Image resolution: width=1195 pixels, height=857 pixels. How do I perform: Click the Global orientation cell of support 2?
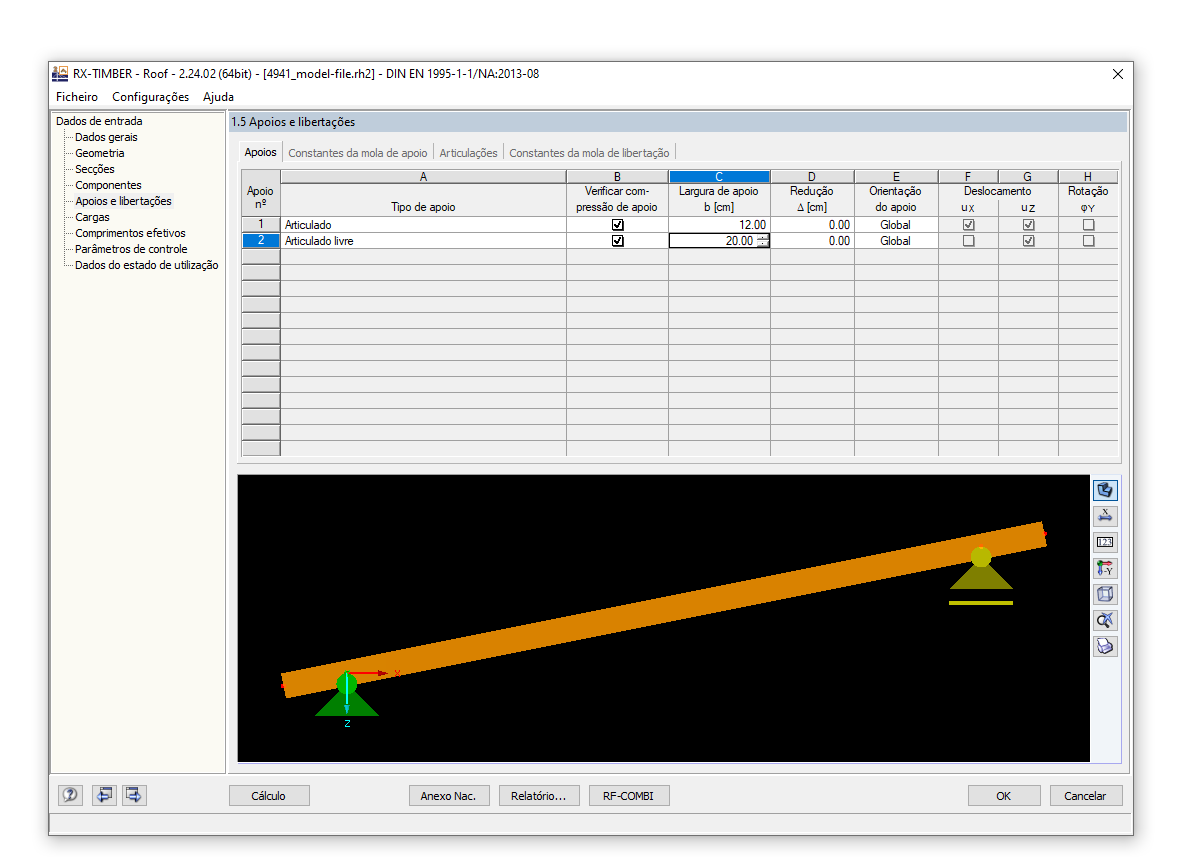[x=895, y=241]
